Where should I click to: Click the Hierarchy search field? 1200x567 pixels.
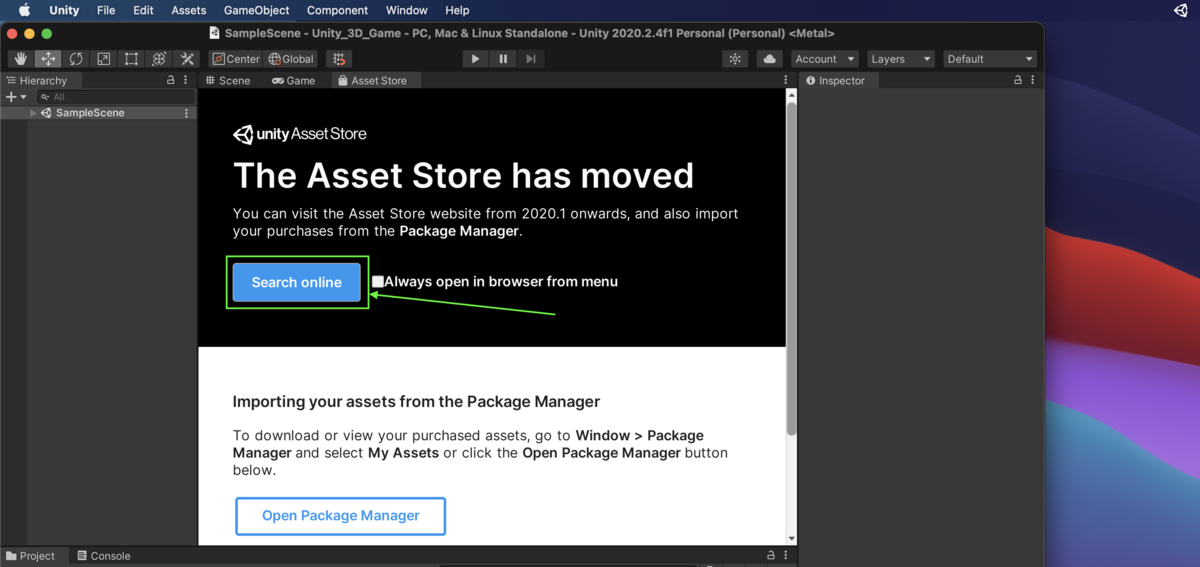(x=115, y=97)
